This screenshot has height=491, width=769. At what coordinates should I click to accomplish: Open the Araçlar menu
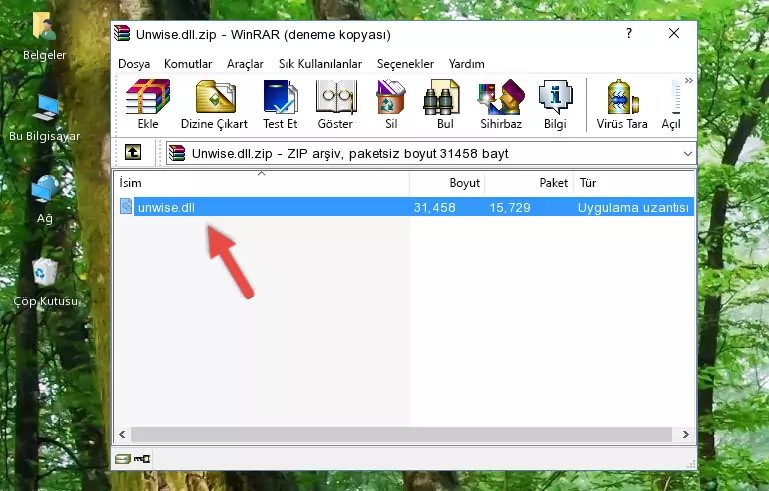(245, 64)
